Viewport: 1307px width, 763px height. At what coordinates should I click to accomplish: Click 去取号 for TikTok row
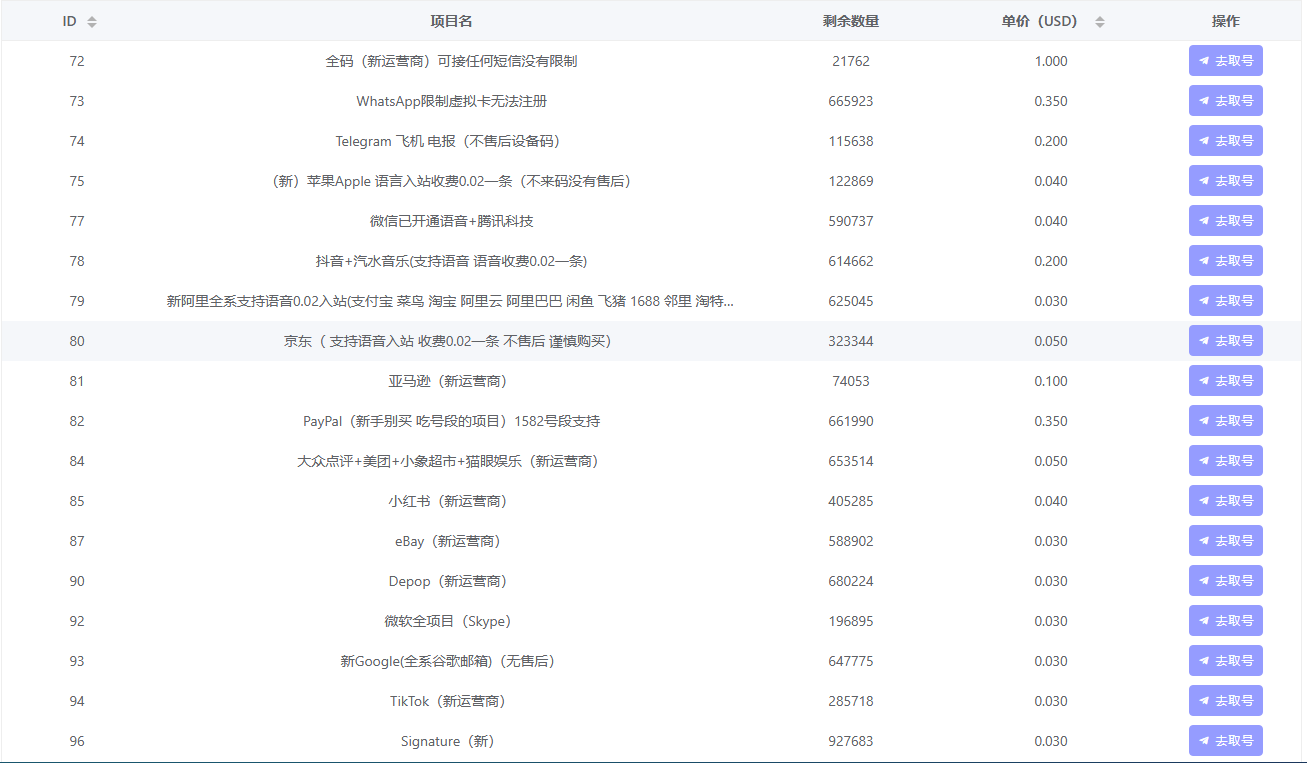(1225, 701)
